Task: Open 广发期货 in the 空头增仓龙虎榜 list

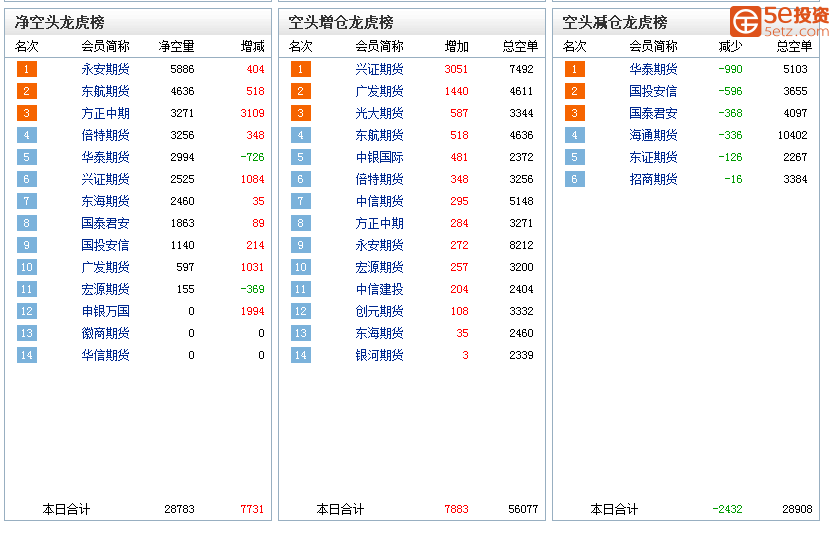Action: pyautogui.click(x=380, y=91)
